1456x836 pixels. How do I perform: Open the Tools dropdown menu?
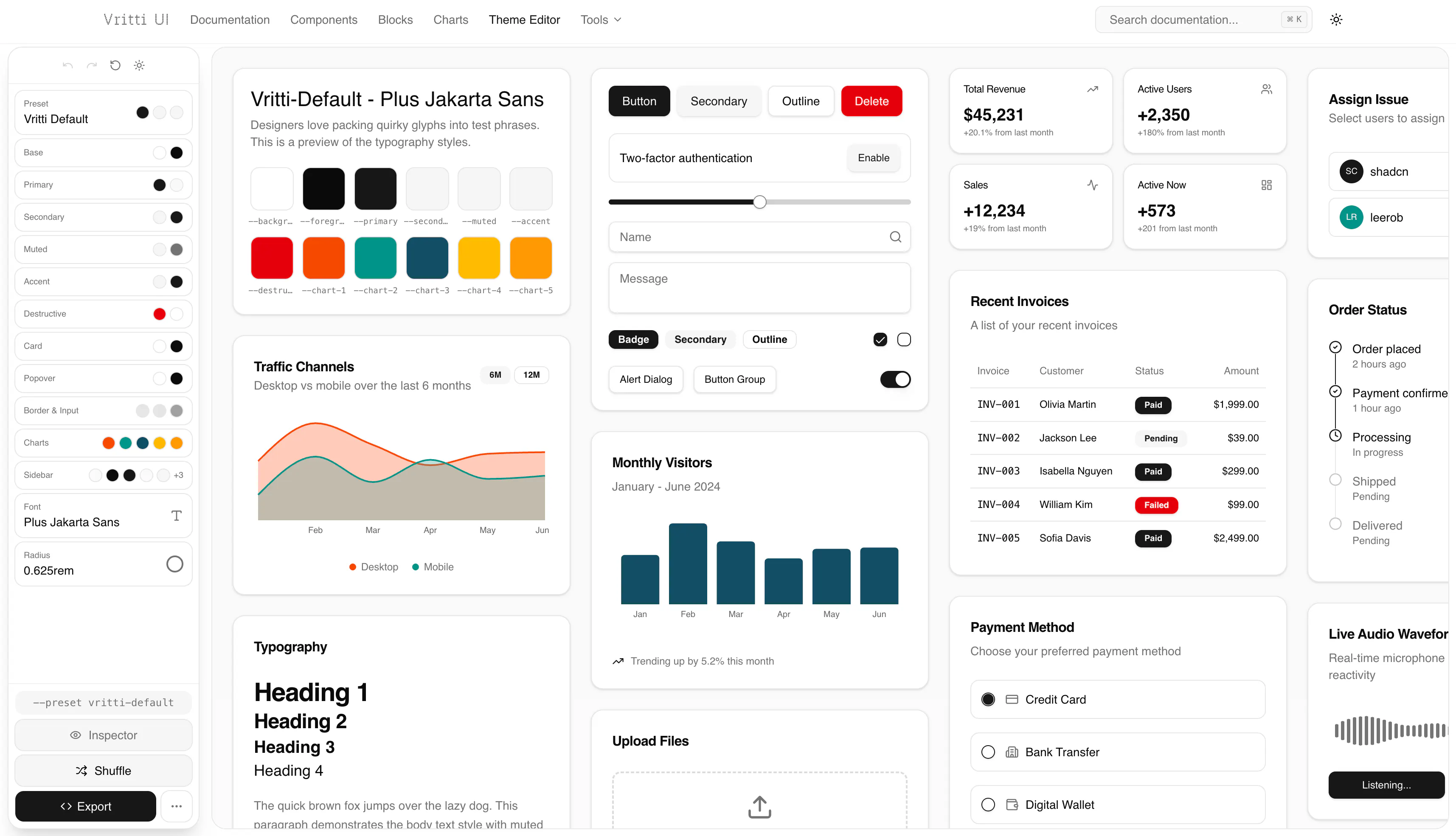pos(600,20)
